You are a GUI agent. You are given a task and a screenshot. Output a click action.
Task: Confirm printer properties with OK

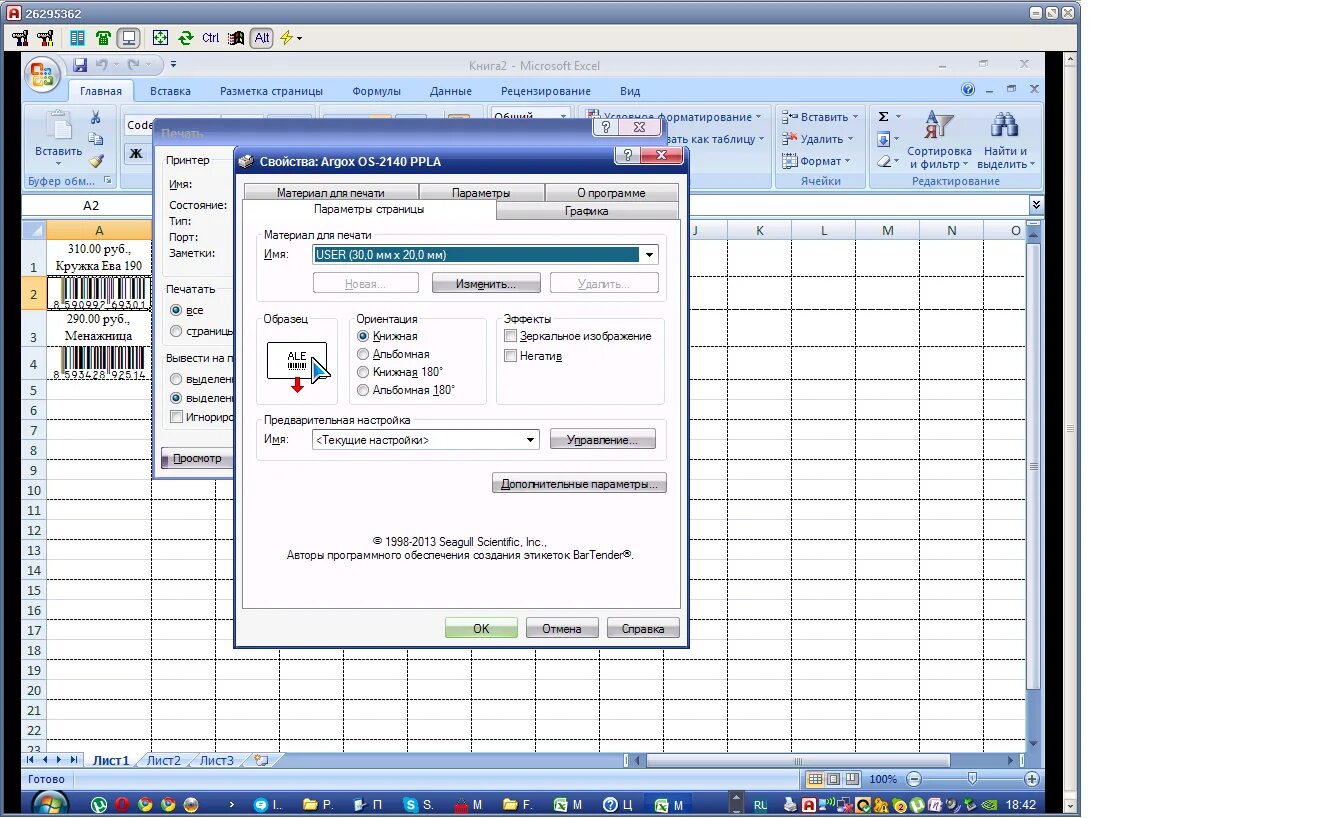[x=481, y=629]
